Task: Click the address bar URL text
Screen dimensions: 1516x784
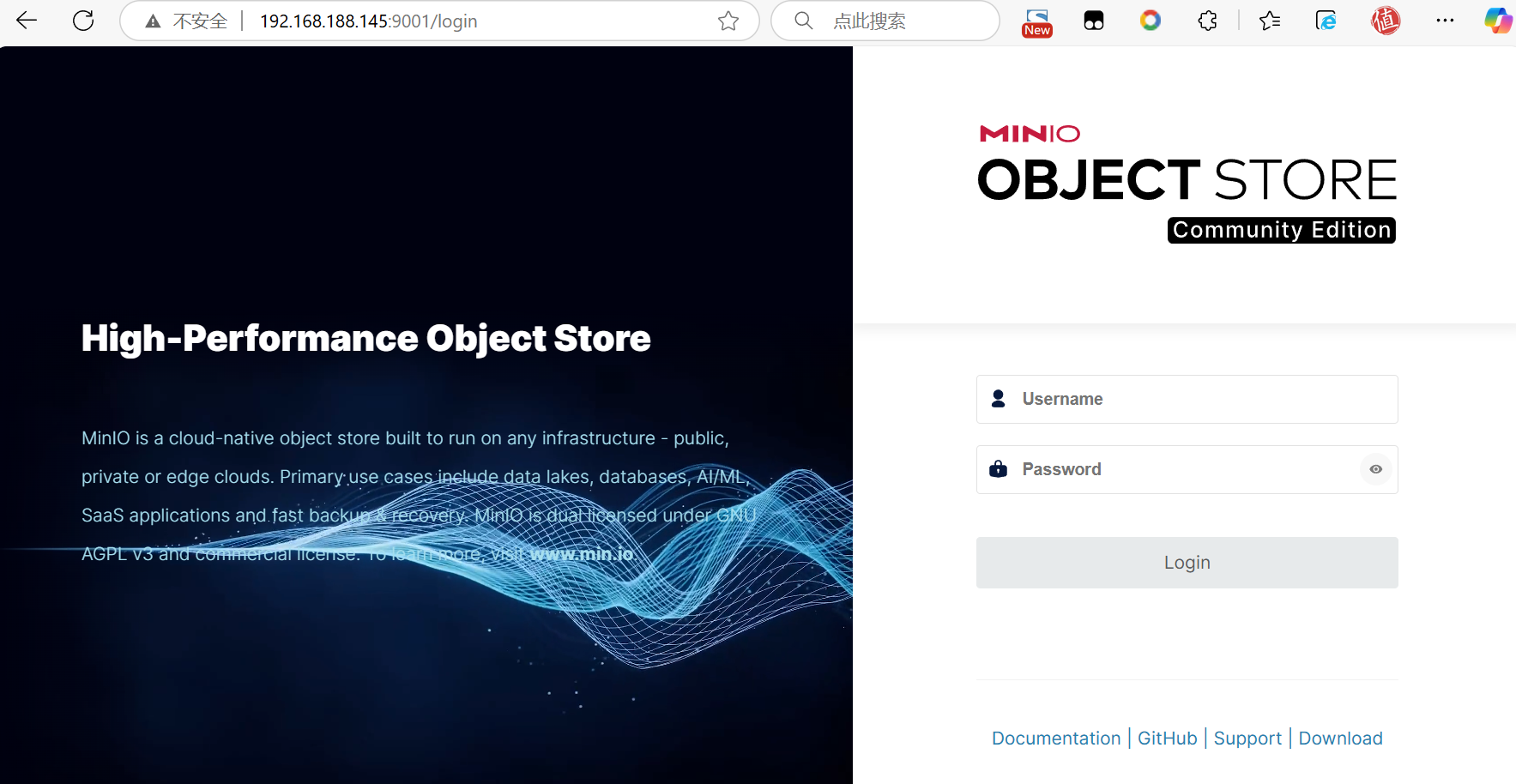Action: pyautogui.click(x=369, y=21)
